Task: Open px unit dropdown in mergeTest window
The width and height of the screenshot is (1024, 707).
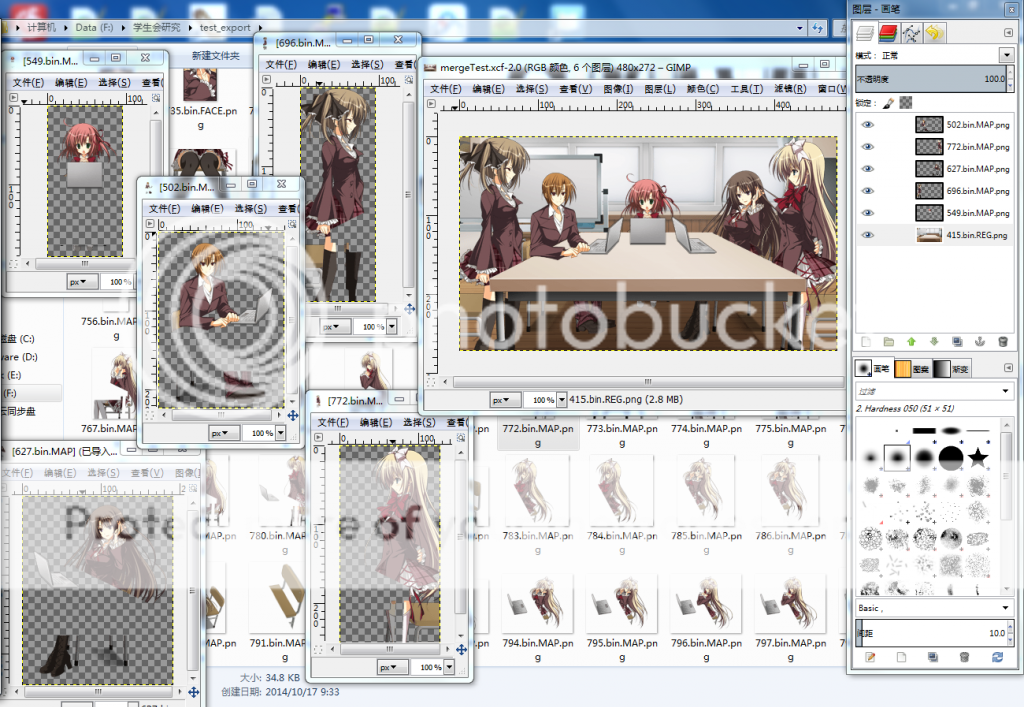Action: [x=505, y=400]
